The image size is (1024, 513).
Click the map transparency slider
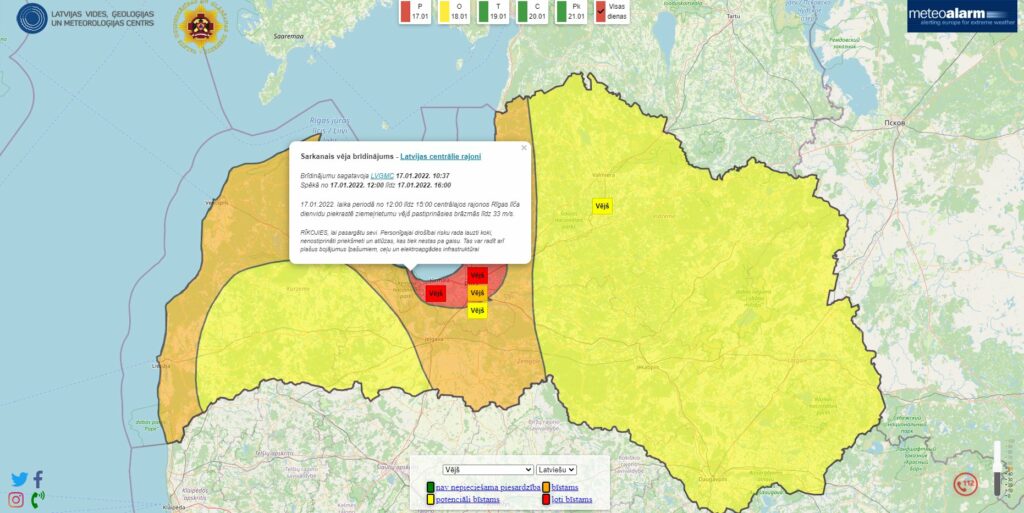(997, 470)
